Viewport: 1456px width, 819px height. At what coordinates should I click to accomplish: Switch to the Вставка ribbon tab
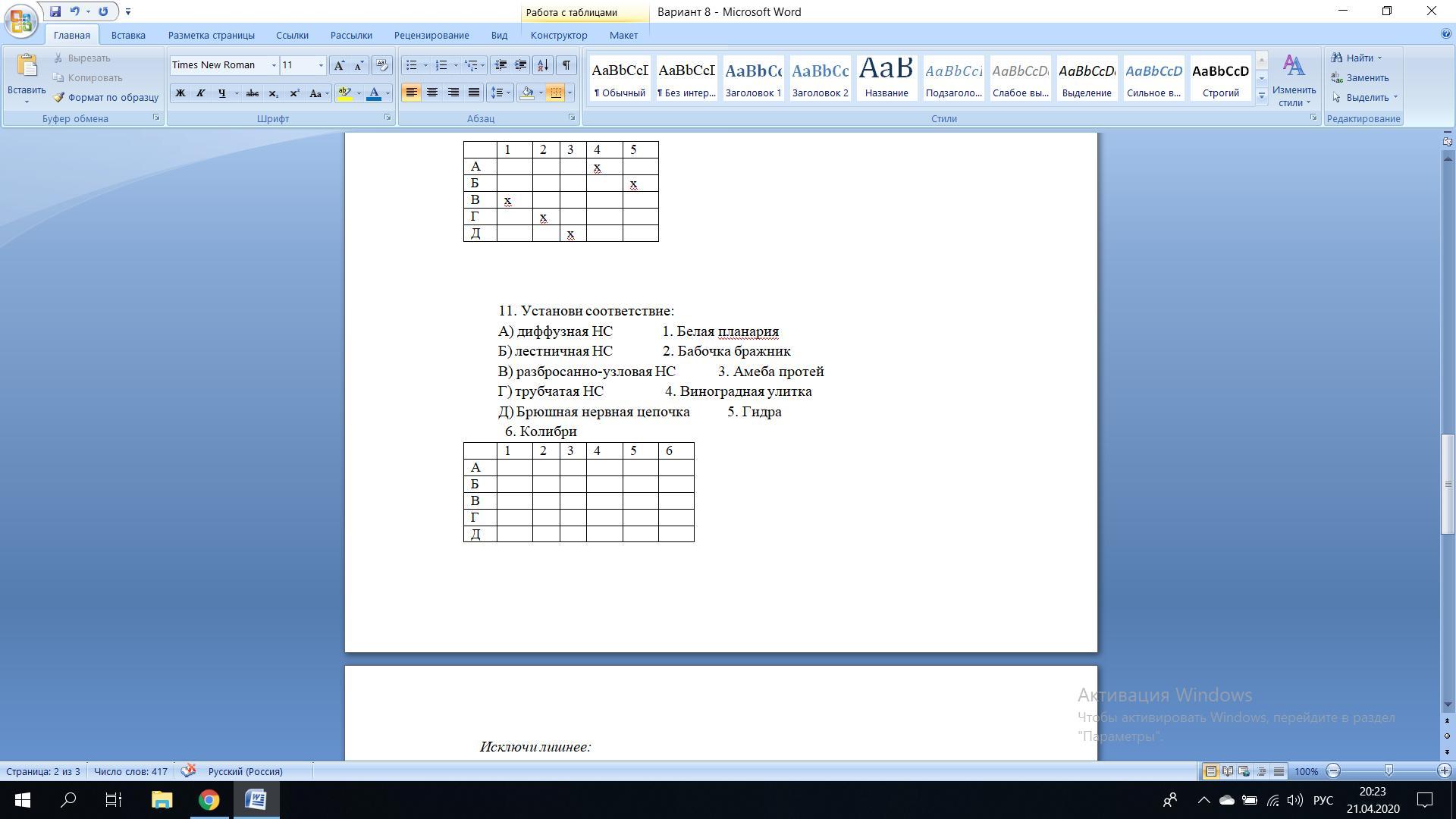tap(128, 35)
